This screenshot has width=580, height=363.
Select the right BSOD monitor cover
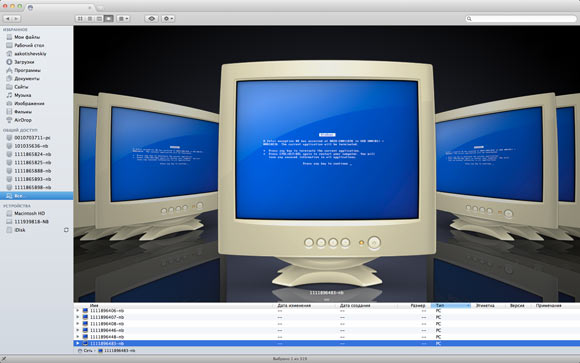click(x=498, y=167)
